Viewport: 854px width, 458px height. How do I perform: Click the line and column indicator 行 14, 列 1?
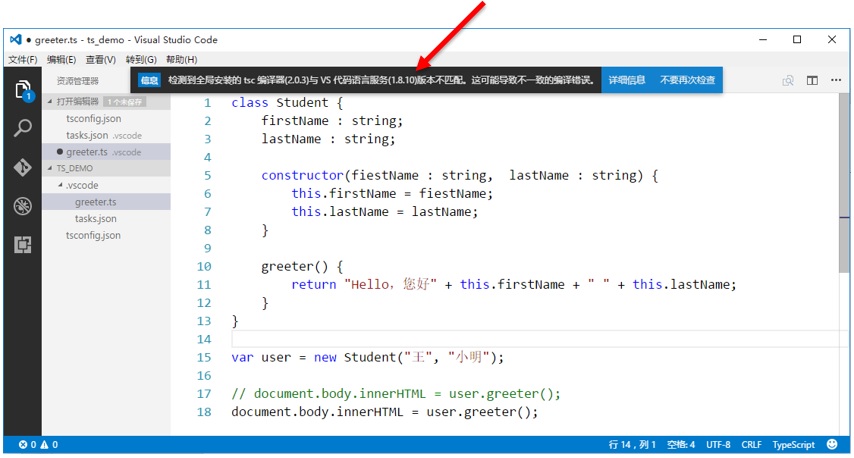coord(632,444)
